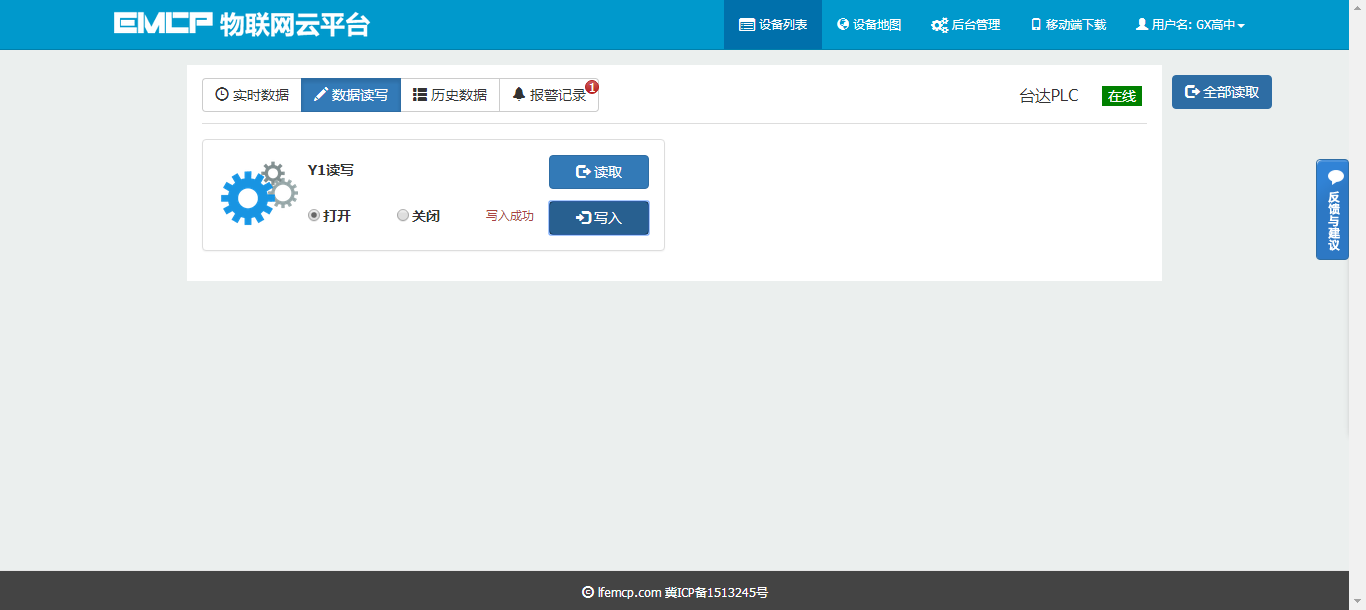Open 设备列表 in the top navigation
Screen dimensions: 1366x610
point(773,25)
